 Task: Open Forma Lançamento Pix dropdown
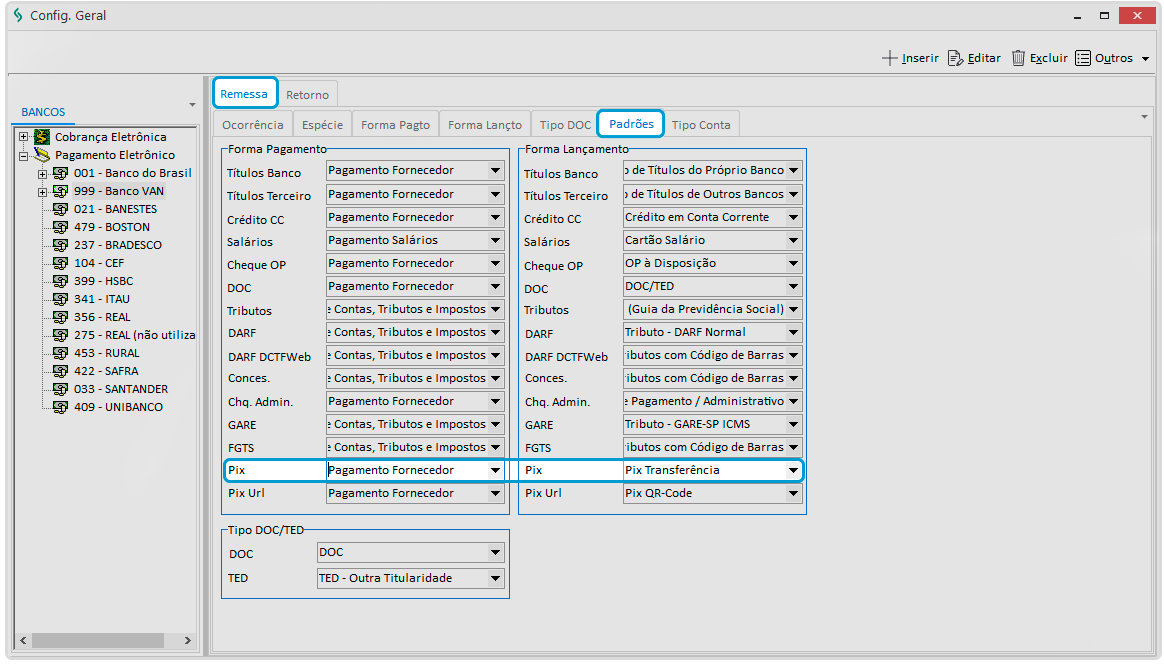coord(794,470)
